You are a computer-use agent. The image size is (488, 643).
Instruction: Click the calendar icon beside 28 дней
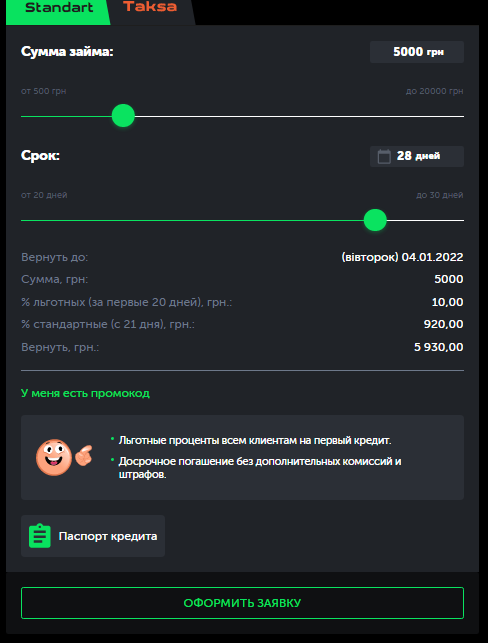point(384,156)
